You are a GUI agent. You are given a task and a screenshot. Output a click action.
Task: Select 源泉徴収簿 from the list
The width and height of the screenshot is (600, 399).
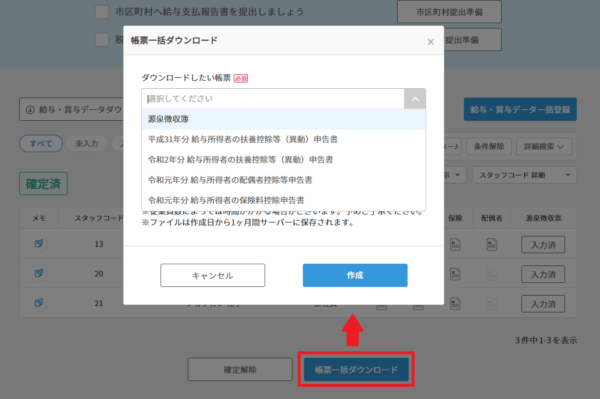coord(284,119)
